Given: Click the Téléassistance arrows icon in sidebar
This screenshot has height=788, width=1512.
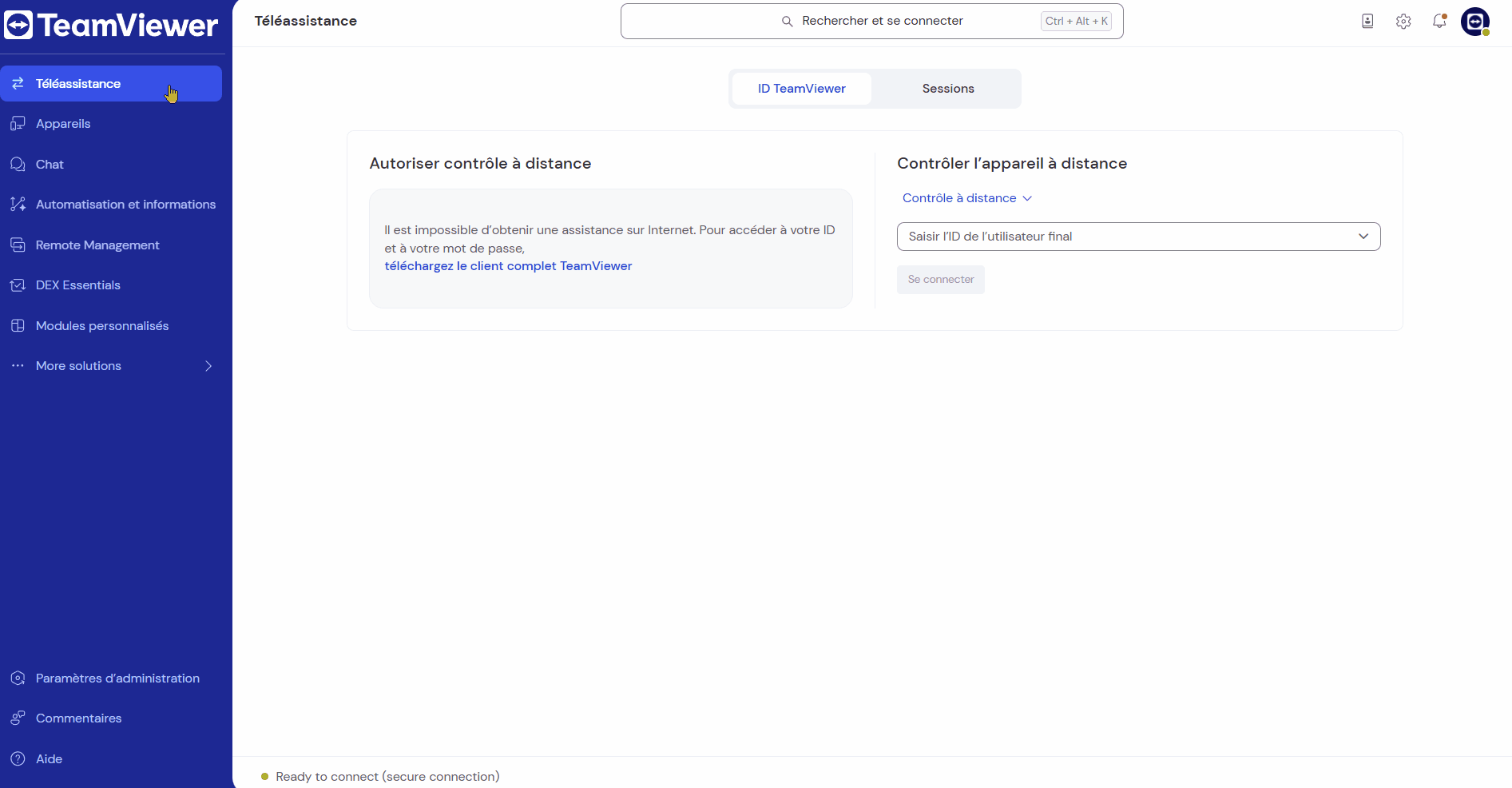Looking at the screenshot, I should (18, 83).
